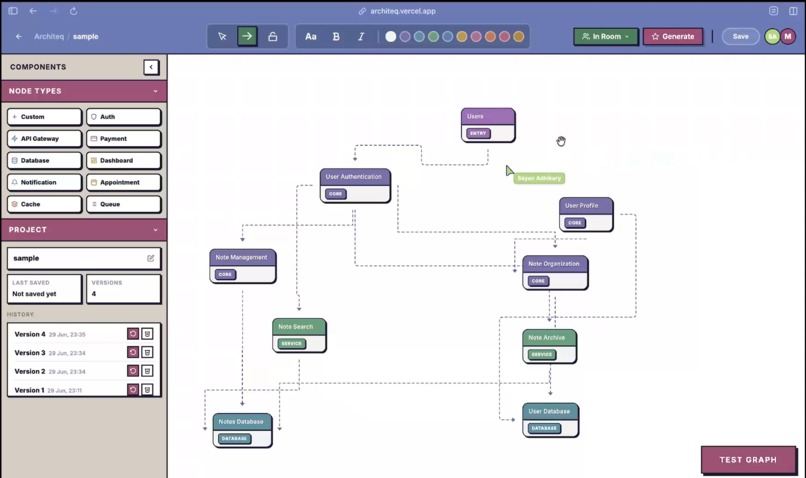Image resolution: width=806 pixels, height=478 pixels.
Task: Click the Generate button
Action: [672, 36]
